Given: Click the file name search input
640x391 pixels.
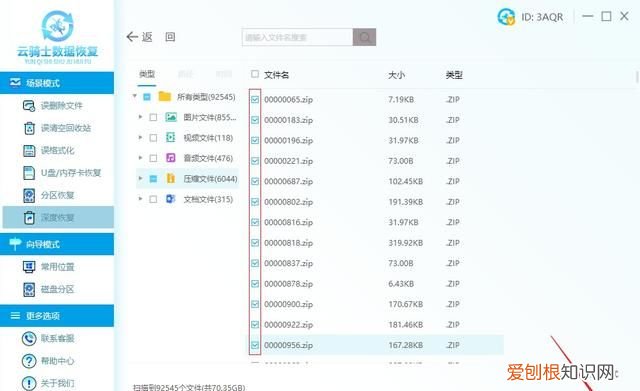Looking at the screenshot, I should [298, 37].
